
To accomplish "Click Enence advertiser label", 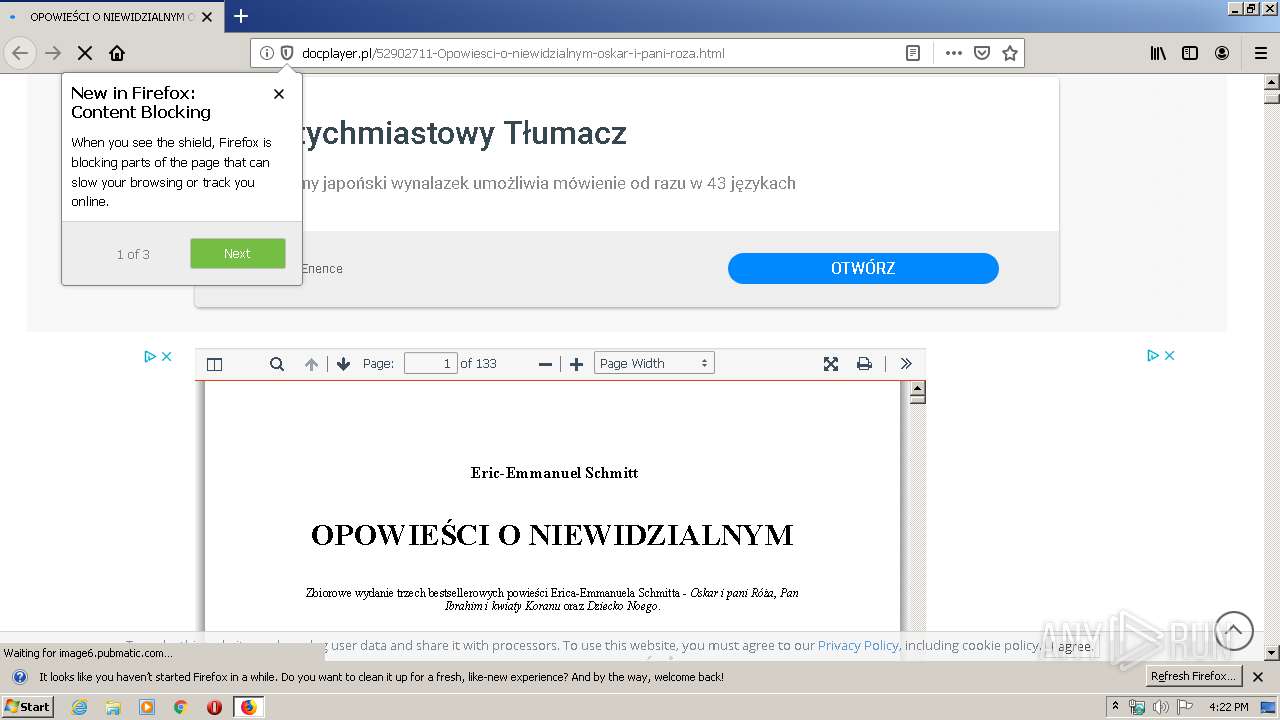I will [322, 269].
